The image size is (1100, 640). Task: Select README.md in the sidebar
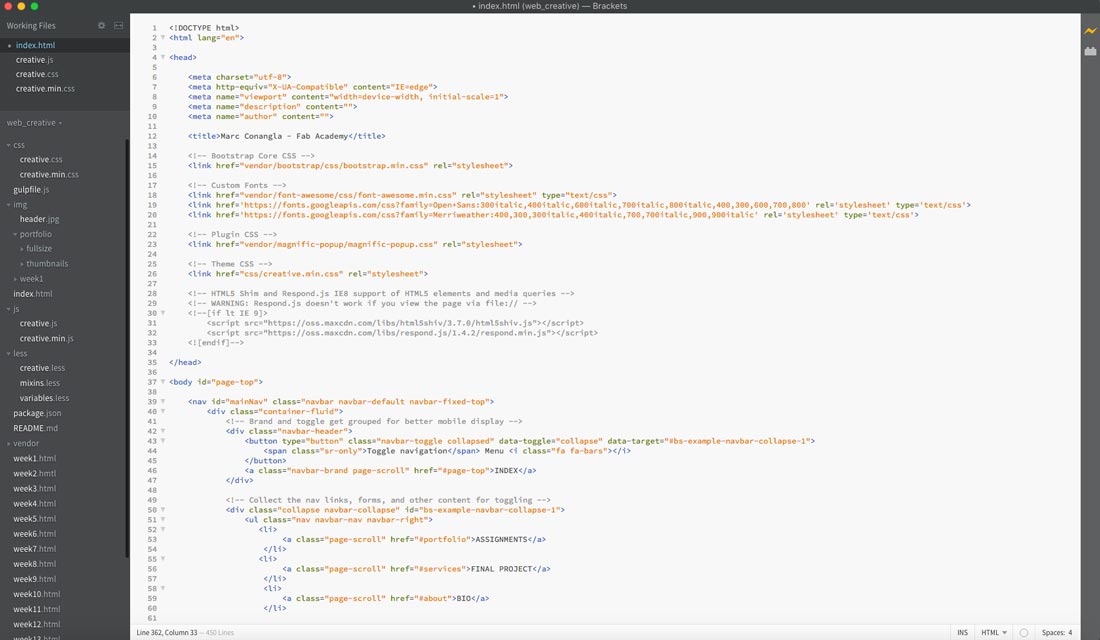click(x=35, y=428)
